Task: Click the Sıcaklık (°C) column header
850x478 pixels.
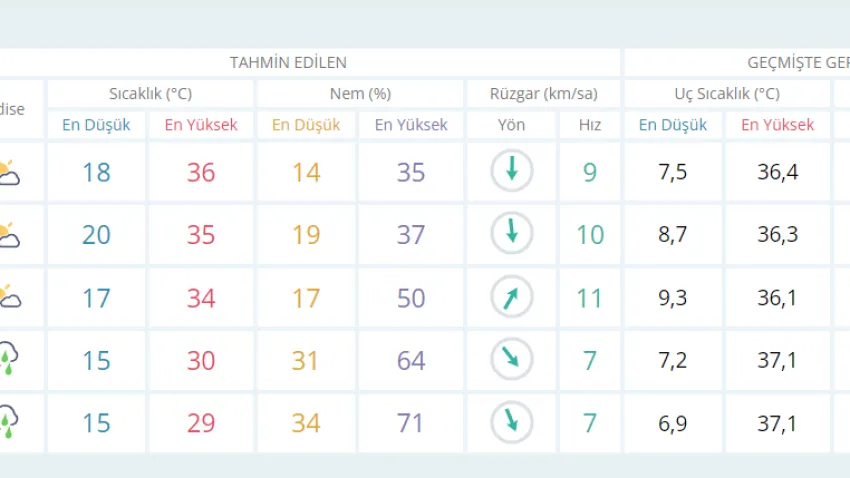Action: coord(150,94)
